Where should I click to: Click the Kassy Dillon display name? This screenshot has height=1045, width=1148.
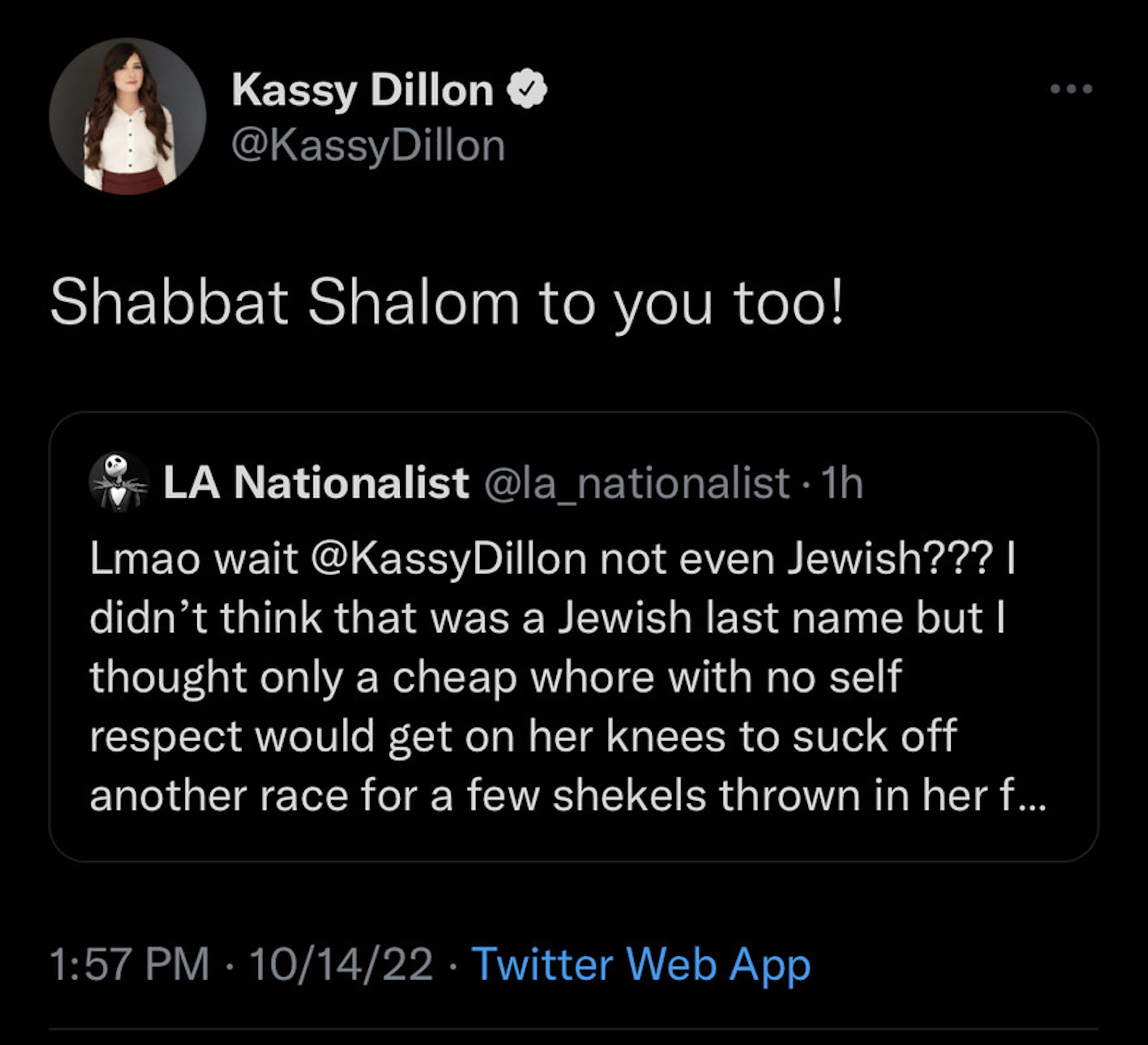(362, 90)
